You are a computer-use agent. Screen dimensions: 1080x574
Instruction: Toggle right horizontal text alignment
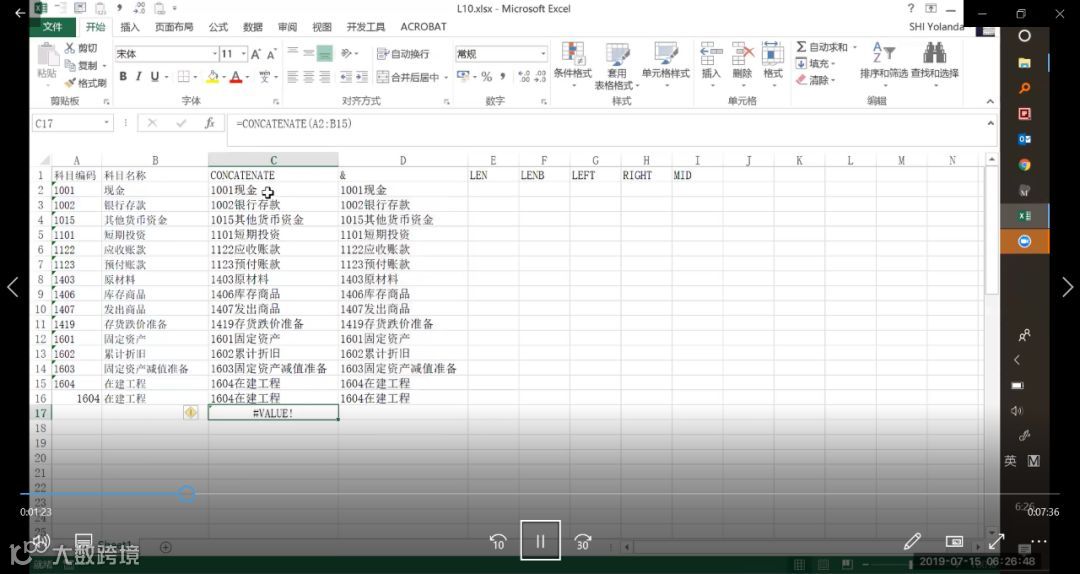click(324, 76)
